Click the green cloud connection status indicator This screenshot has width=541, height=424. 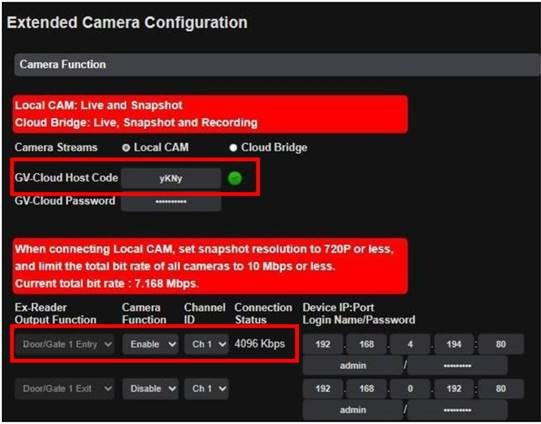pos(235,178)
